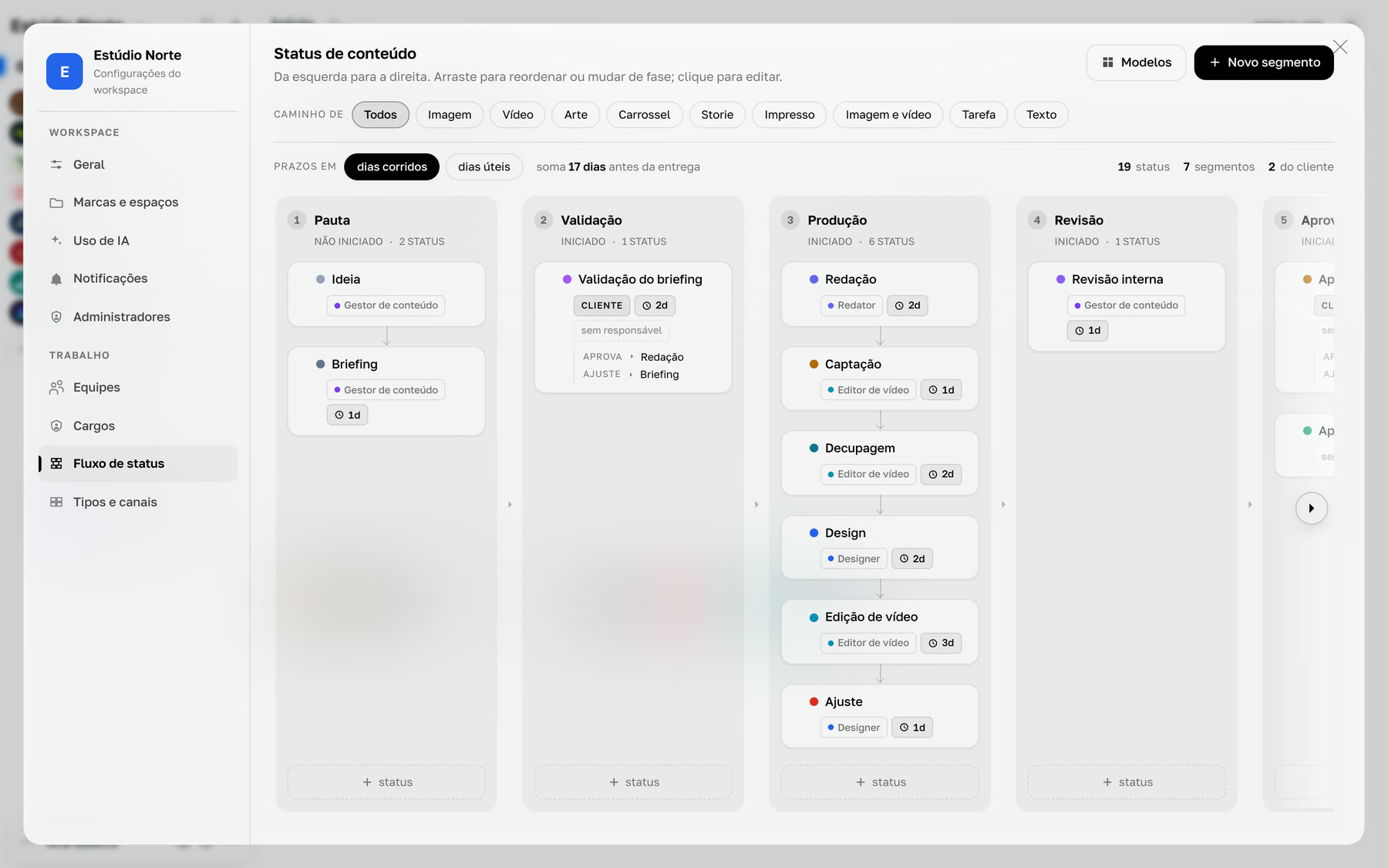Click the red dot on Ajuste status
1388x868 pixels.
click(x=814, y=702)
